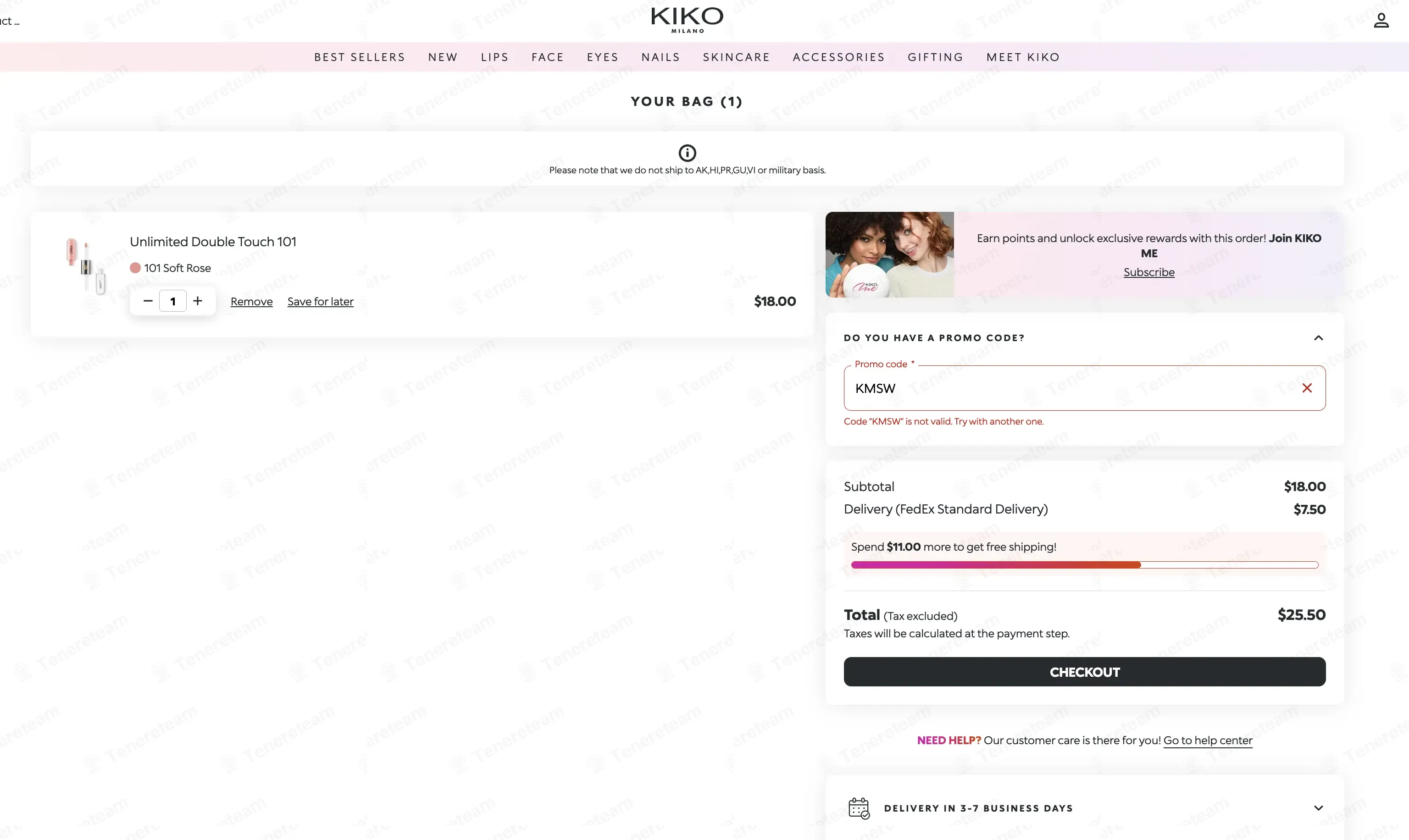Image resolution: width=1409 pixels, height=840 pixels.
Task: Click the quantity number field
Action: [172, 301]
